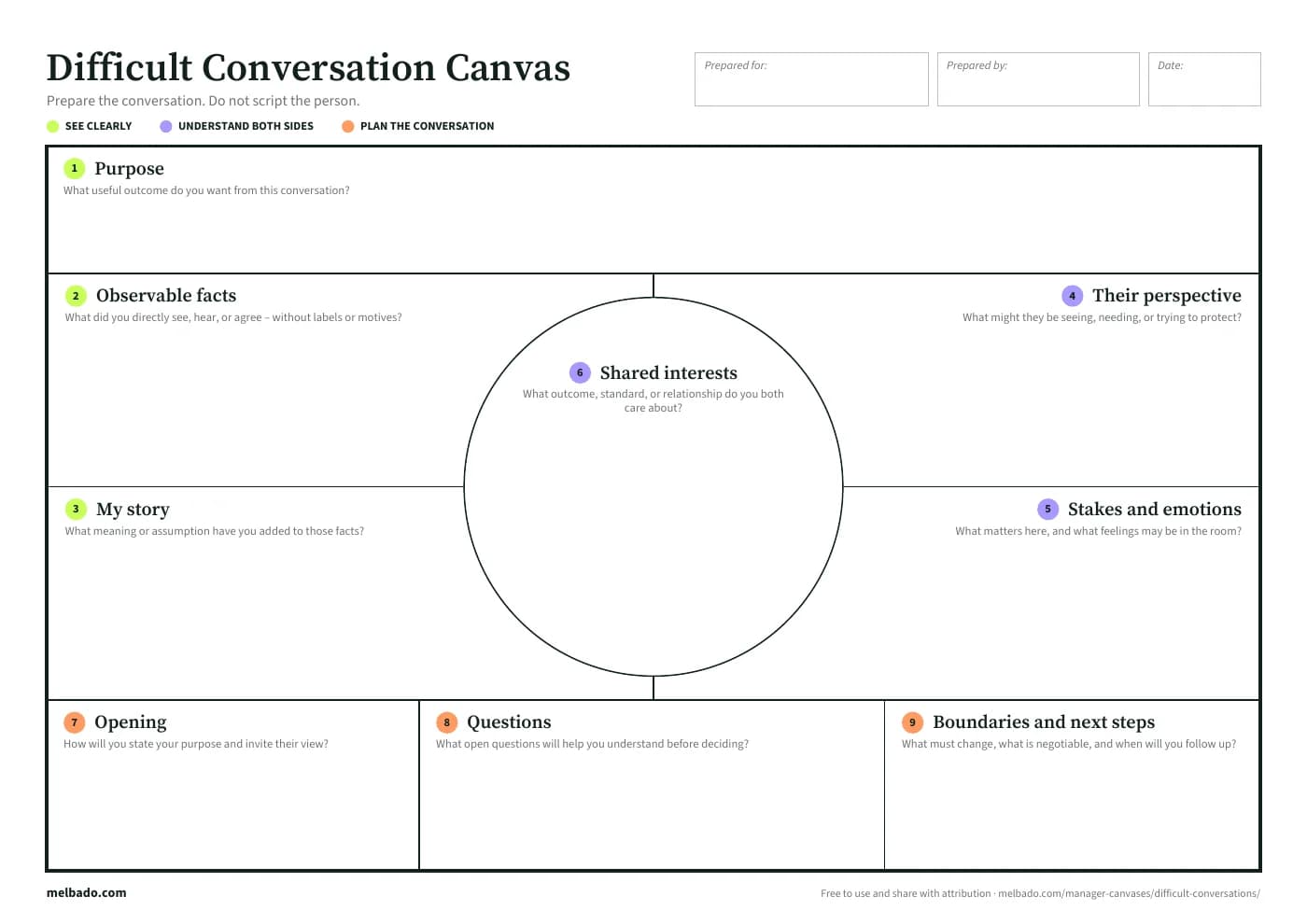Click 'Prepare the conversation. Do not script' subtitle

click(203, 101)
